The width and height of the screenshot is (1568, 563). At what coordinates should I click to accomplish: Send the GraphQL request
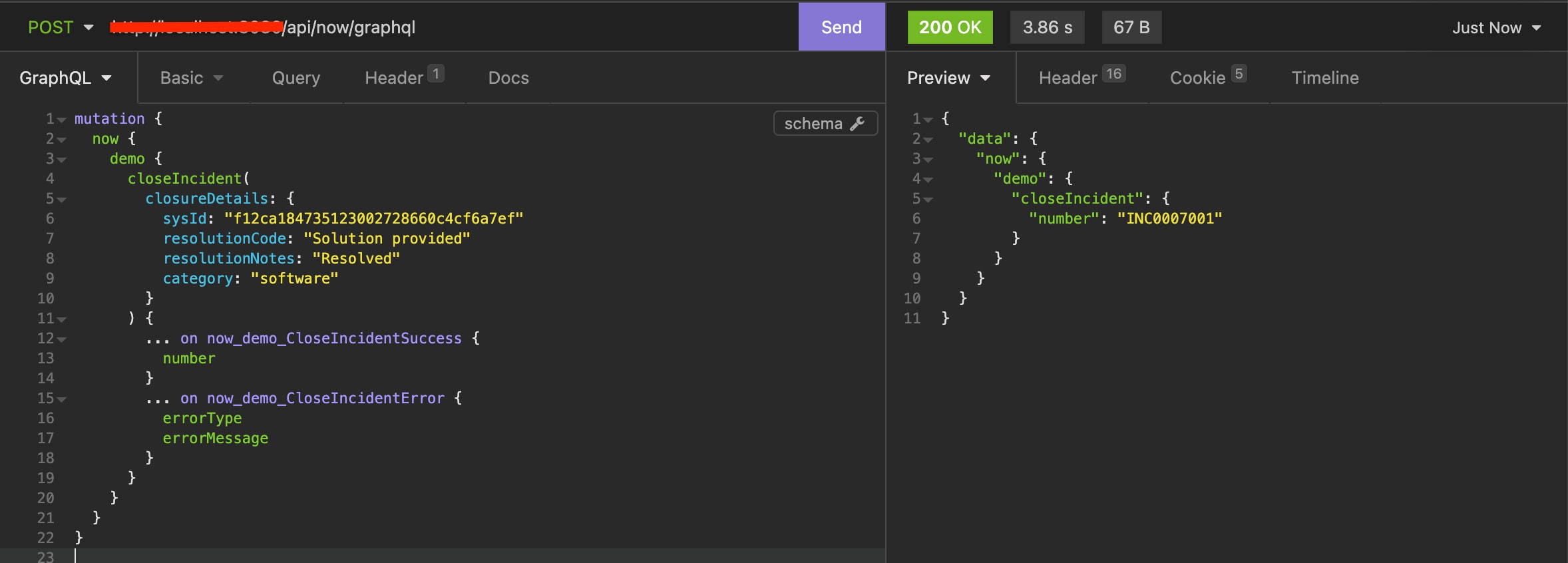click(841, 27)
